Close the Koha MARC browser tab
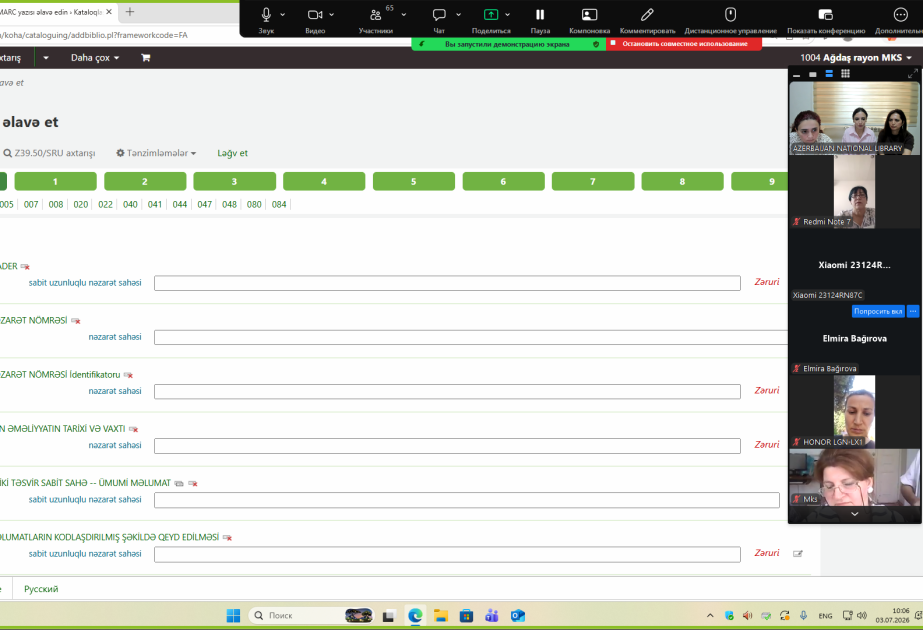The width and height of the screenshot is (923, 630). (109, 12)
